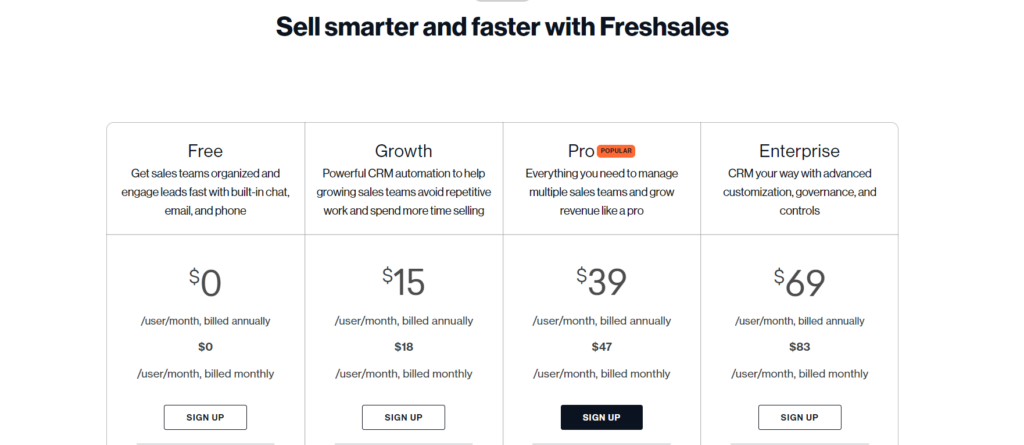Click Sign Up under the Growth plan
This screenshot has height=445, width=1024.
click(403, 417)
